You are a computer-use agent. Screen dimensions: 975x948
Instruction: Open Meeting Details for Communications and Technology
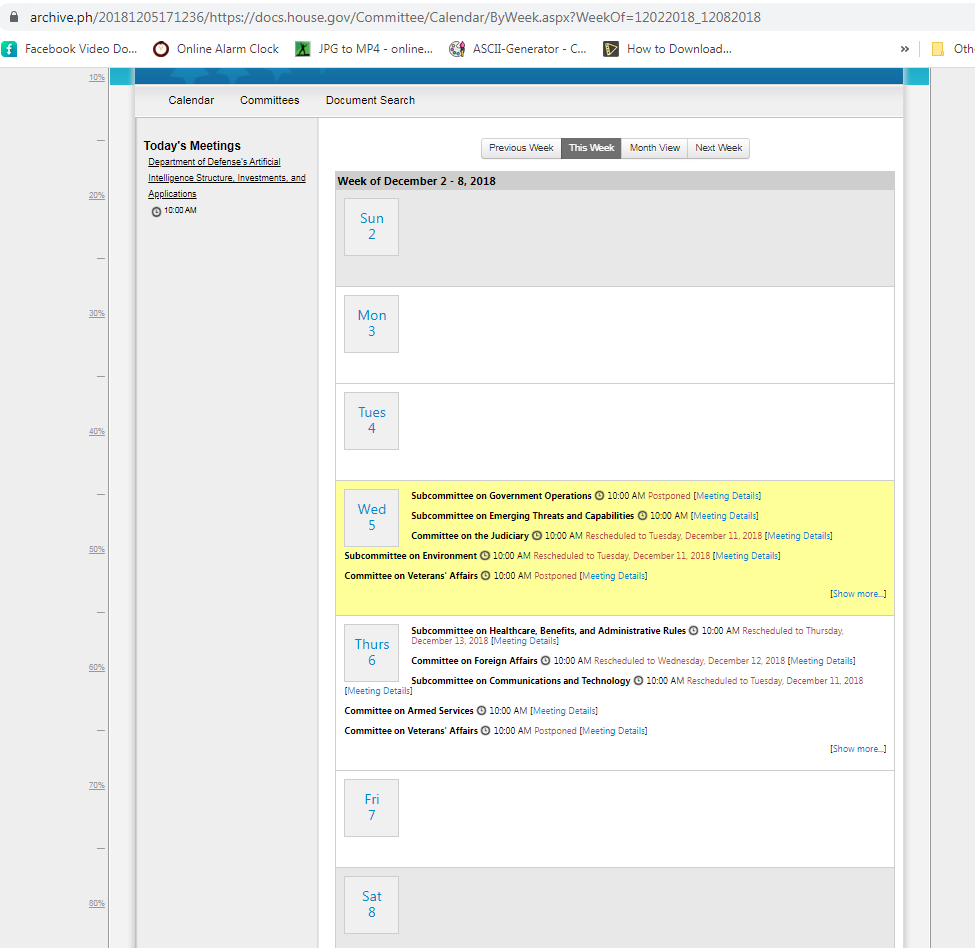pyautogui.click(x=378, y=691)
